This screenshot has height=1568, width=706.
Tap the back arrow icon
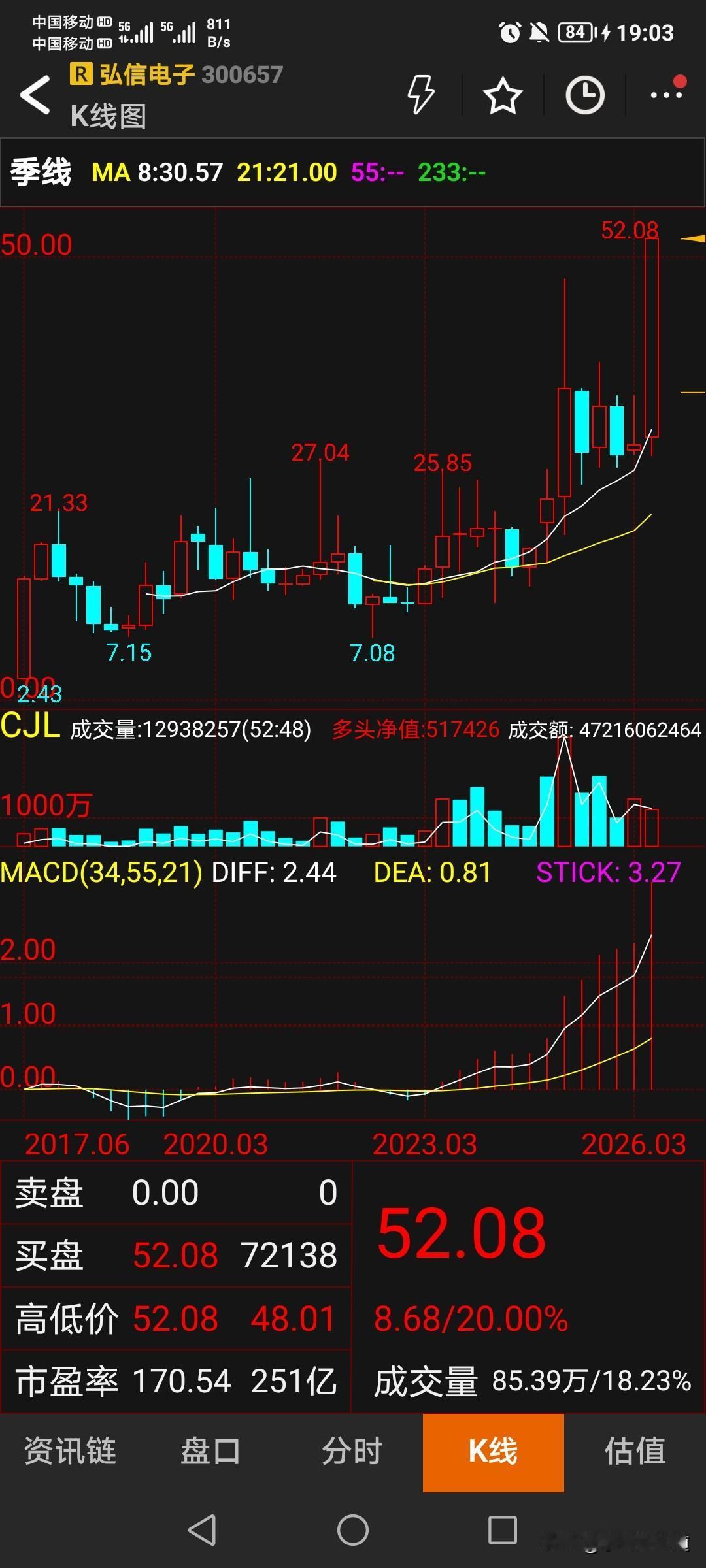[35, 95]
